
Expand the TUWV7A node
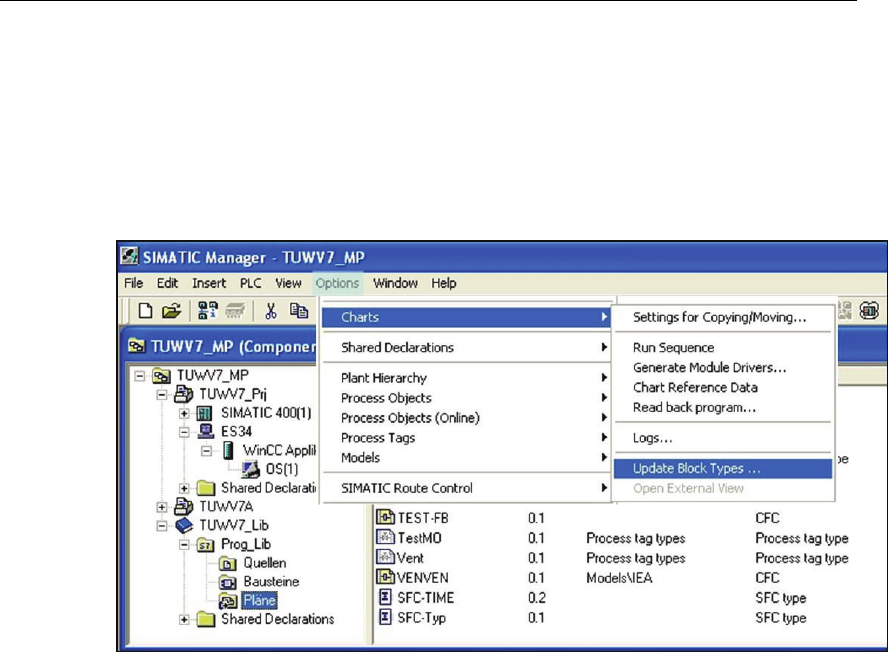(x=162, y=506)
